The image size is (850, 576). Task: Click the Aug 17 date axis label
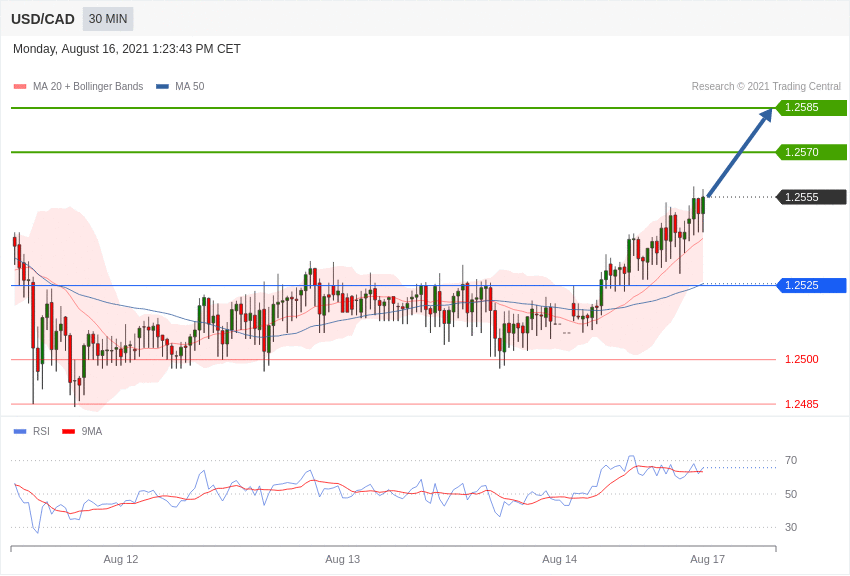pyautogui.click(x=707, y=559)
